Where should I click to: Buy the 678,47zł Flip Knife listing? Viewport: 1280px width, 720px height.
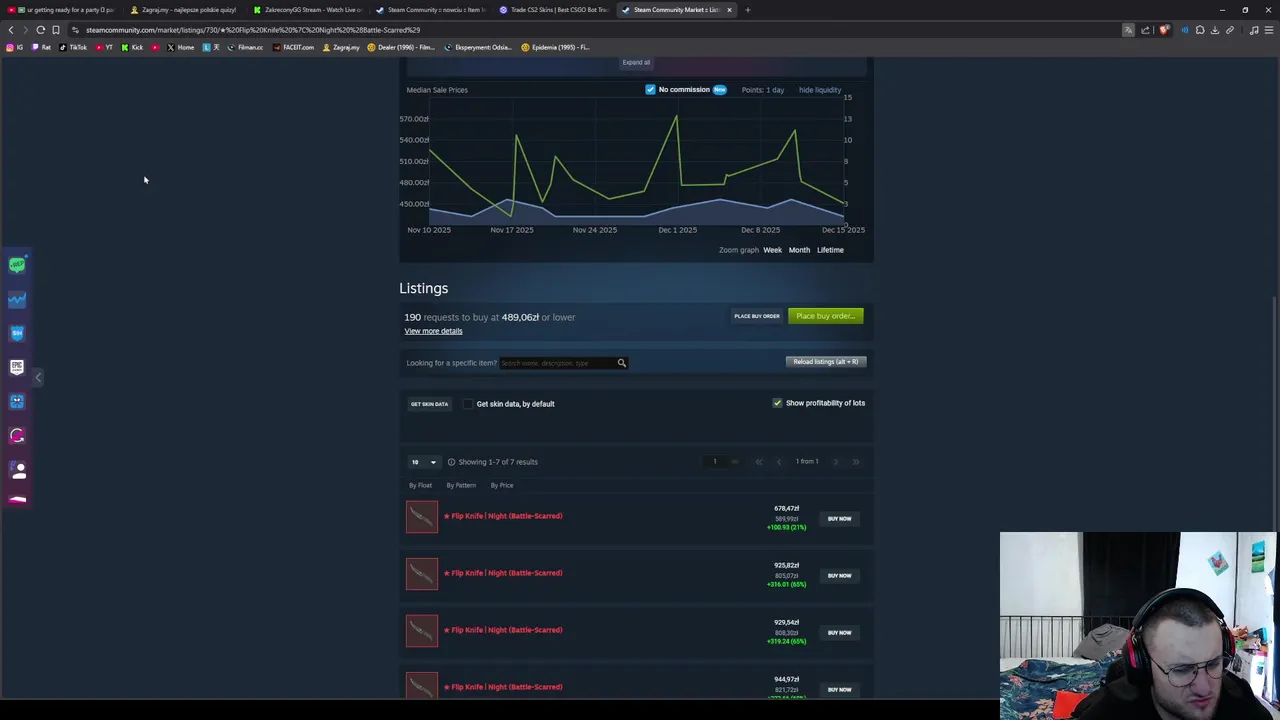point(839,519)
